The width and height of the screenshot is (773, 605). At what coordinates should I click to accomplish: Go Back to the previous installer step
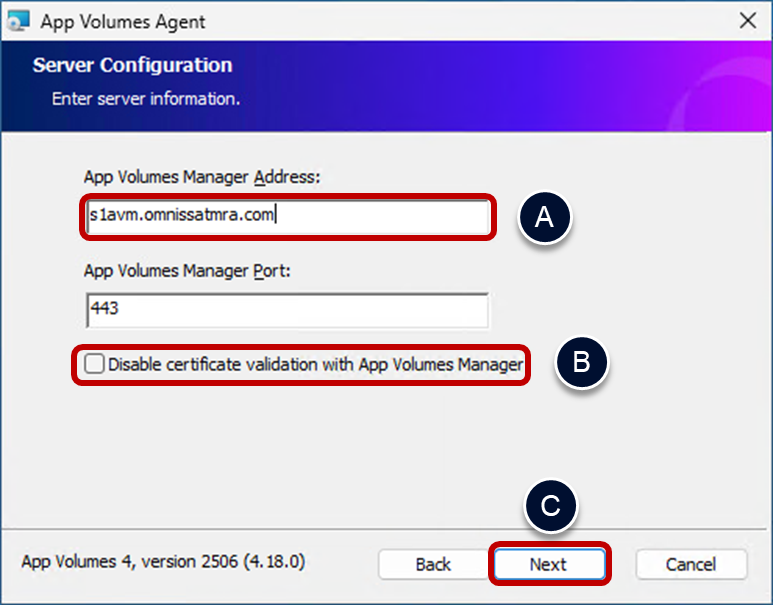tap(433, 564)
